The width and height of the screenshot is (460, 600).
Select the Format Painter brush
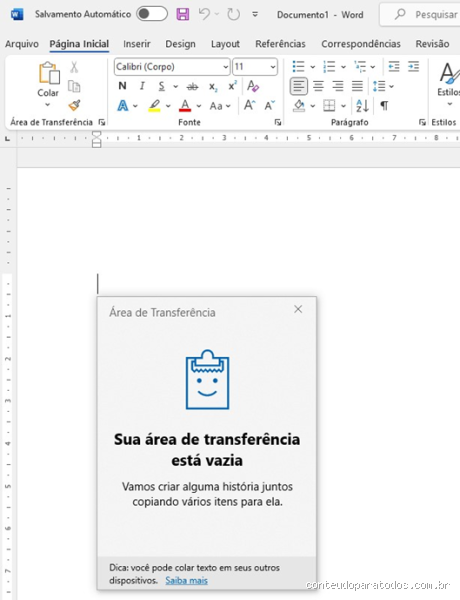74,105
